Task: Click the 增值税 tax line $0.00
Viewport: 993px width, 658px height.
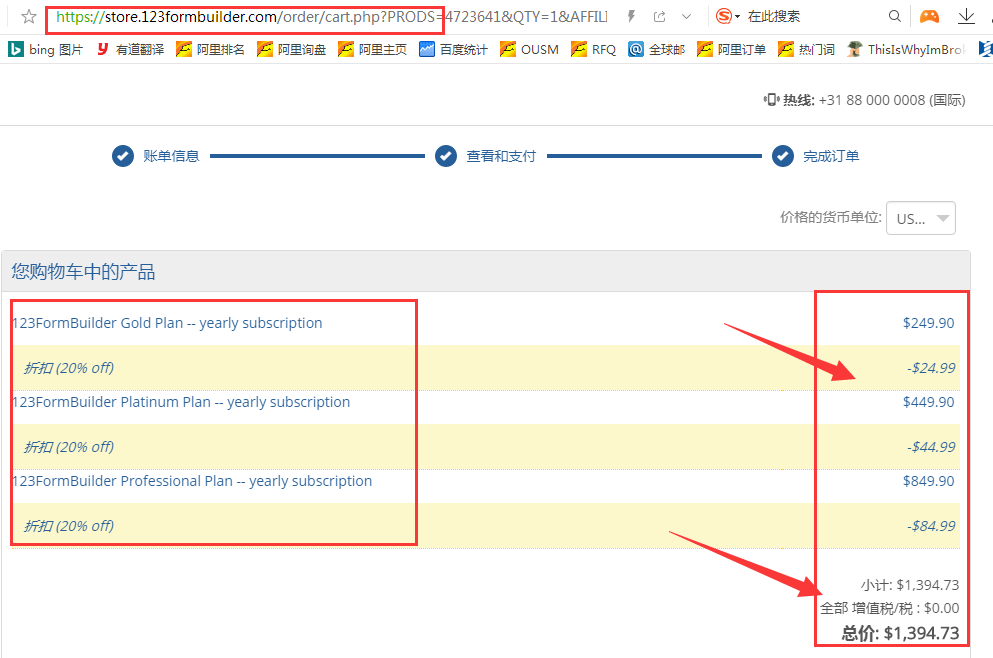Action: pyautogui.click(x=890, y=608)
